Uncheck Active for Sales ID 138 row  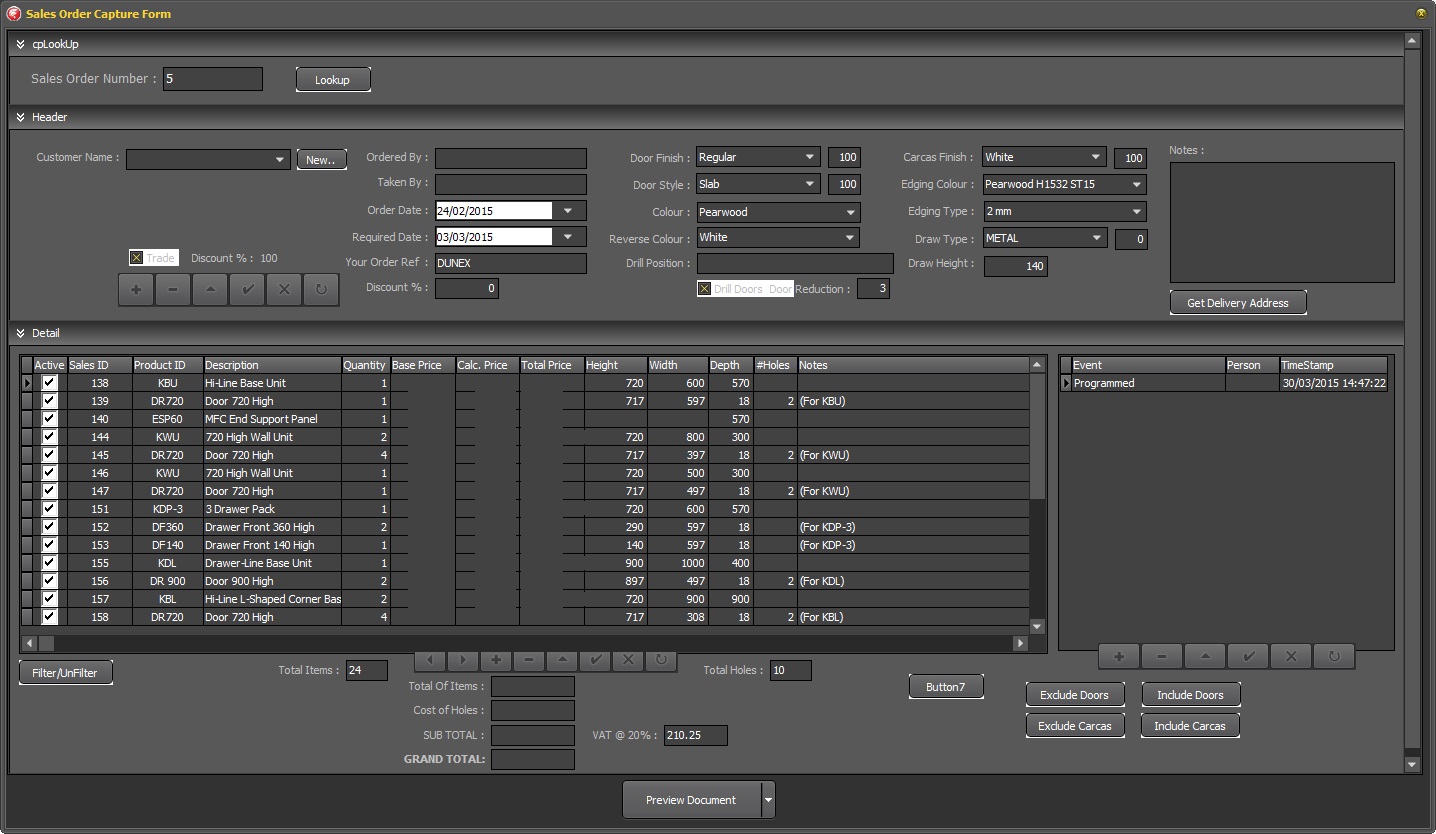click(49, 383)
